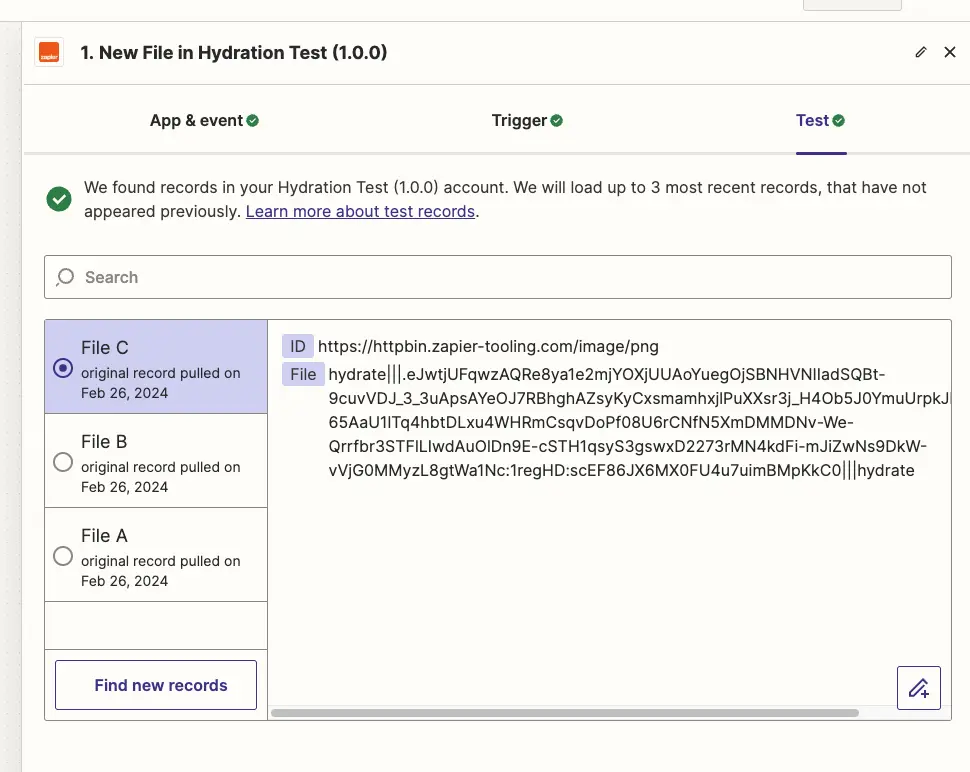Click the httpbin image/png URL value
The width and height of the screenshot is (970, 772).
[488, 346]
